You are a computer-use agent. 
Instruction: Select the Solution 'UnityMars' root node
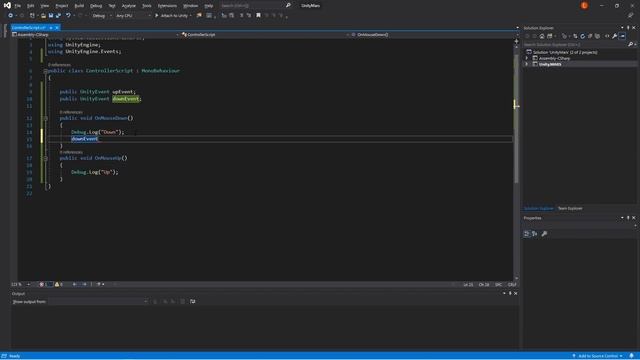point(565,52)
